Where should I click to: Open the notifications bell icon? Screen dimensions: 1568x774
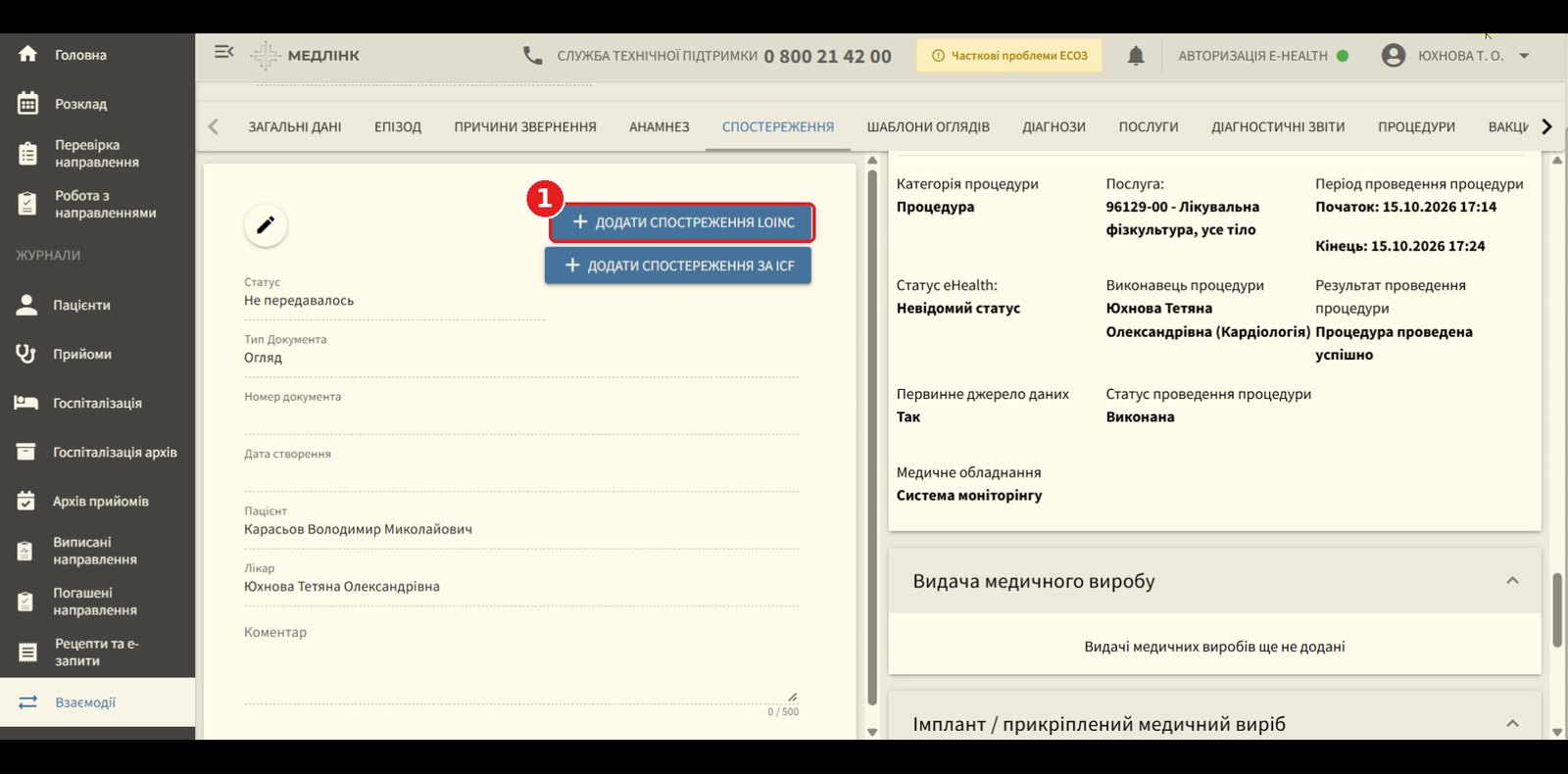[x=1136, y=56]
